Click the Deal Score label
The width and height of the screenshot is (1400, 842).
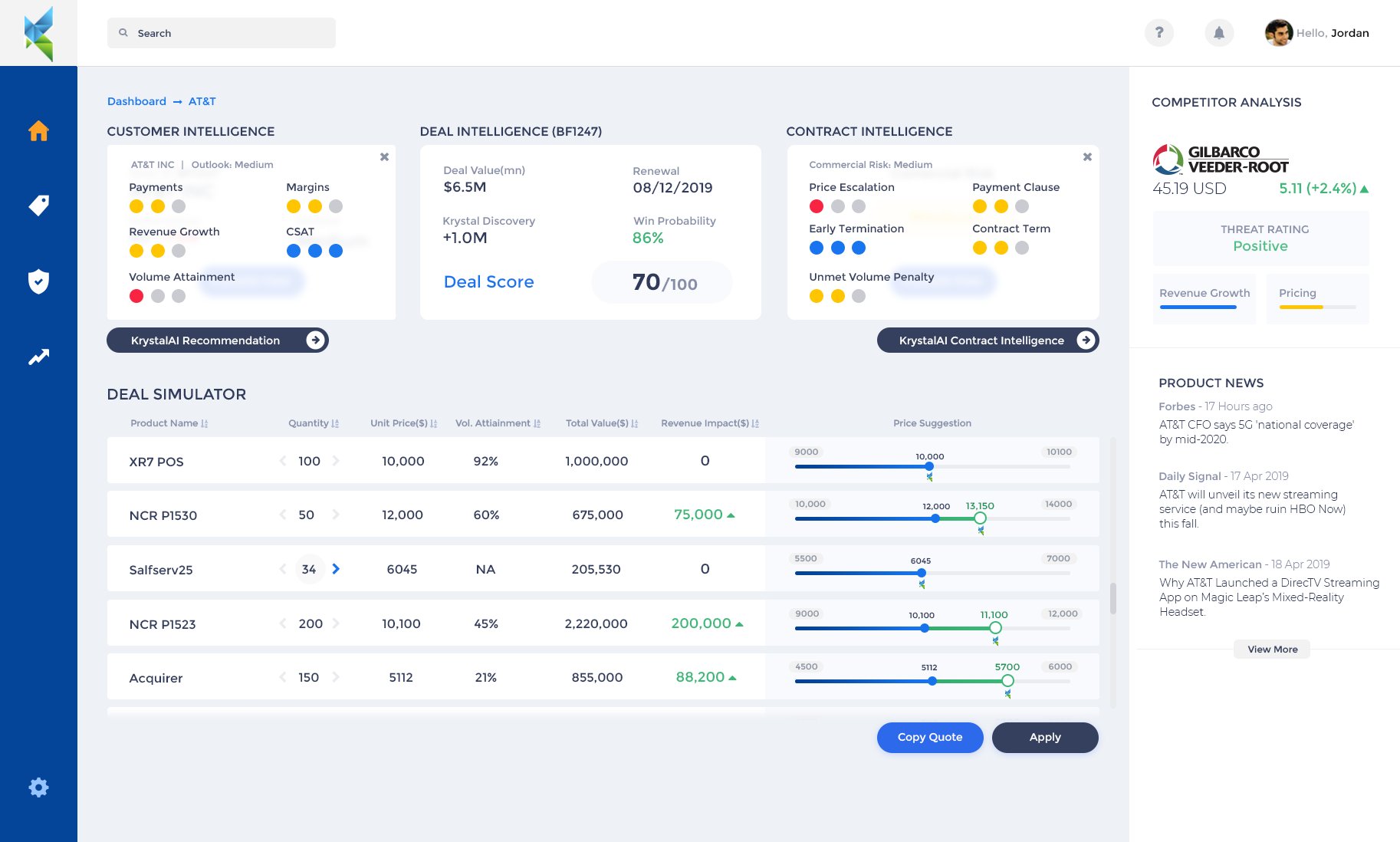(x=488, y=282)
